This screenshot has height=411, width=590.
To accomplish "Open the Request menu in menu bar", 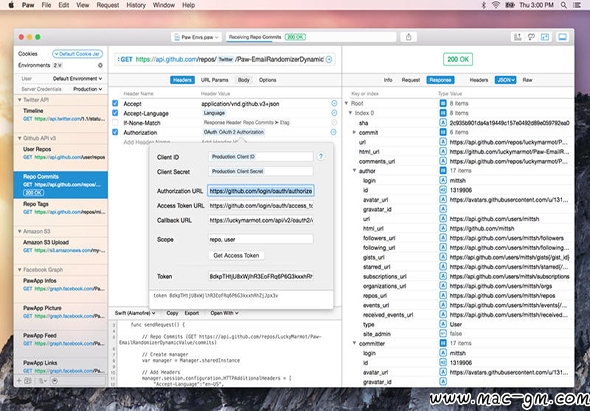I will pos(108,5).
